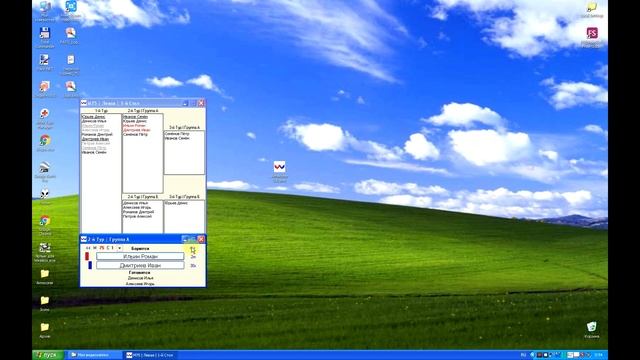Select Денисов Илья in the 1-й Тур list

point(94,121)
